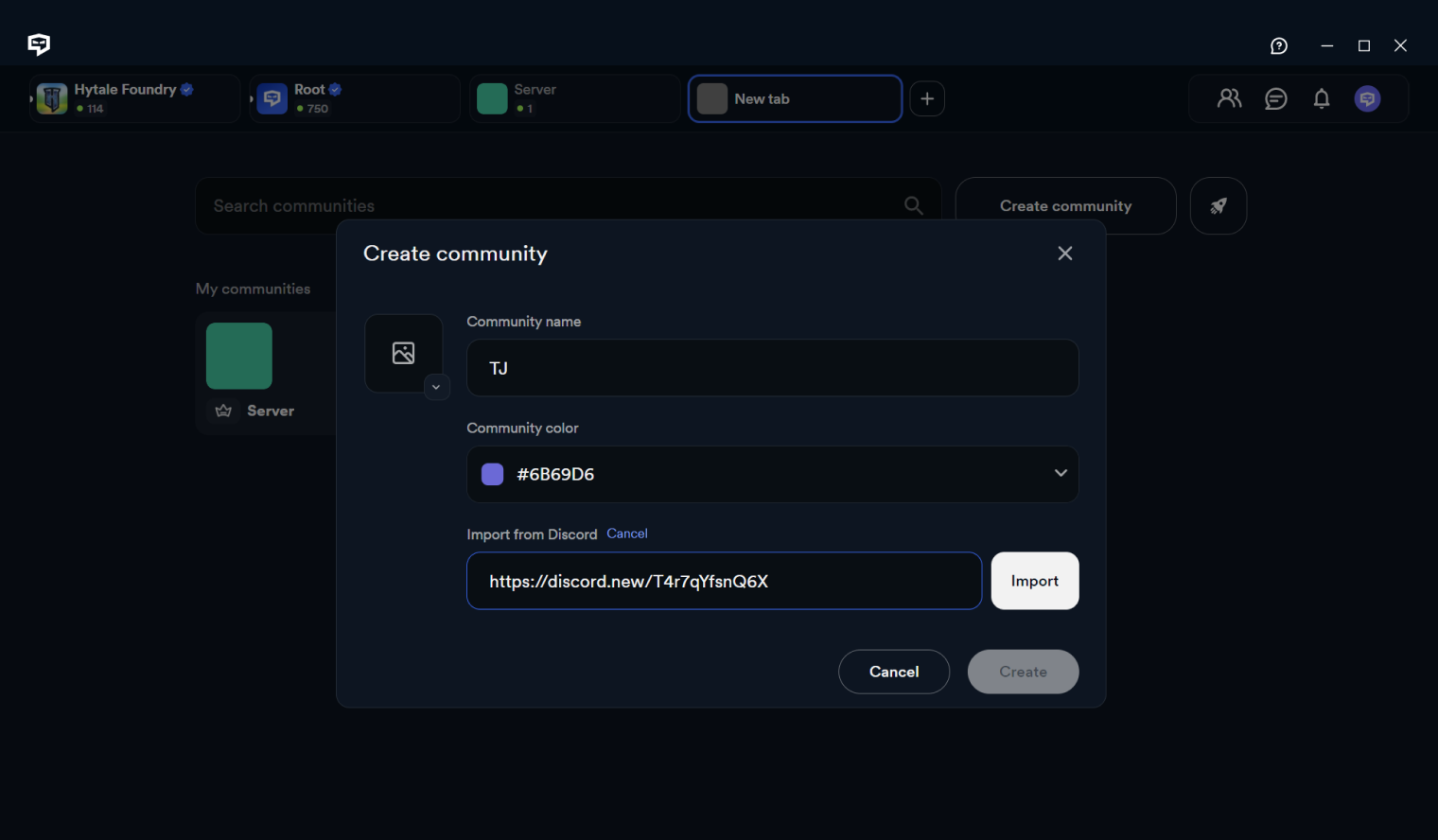Maximize the application window
The height and width of the screenshot is (840, 1438).
[x=1364, y=45]
